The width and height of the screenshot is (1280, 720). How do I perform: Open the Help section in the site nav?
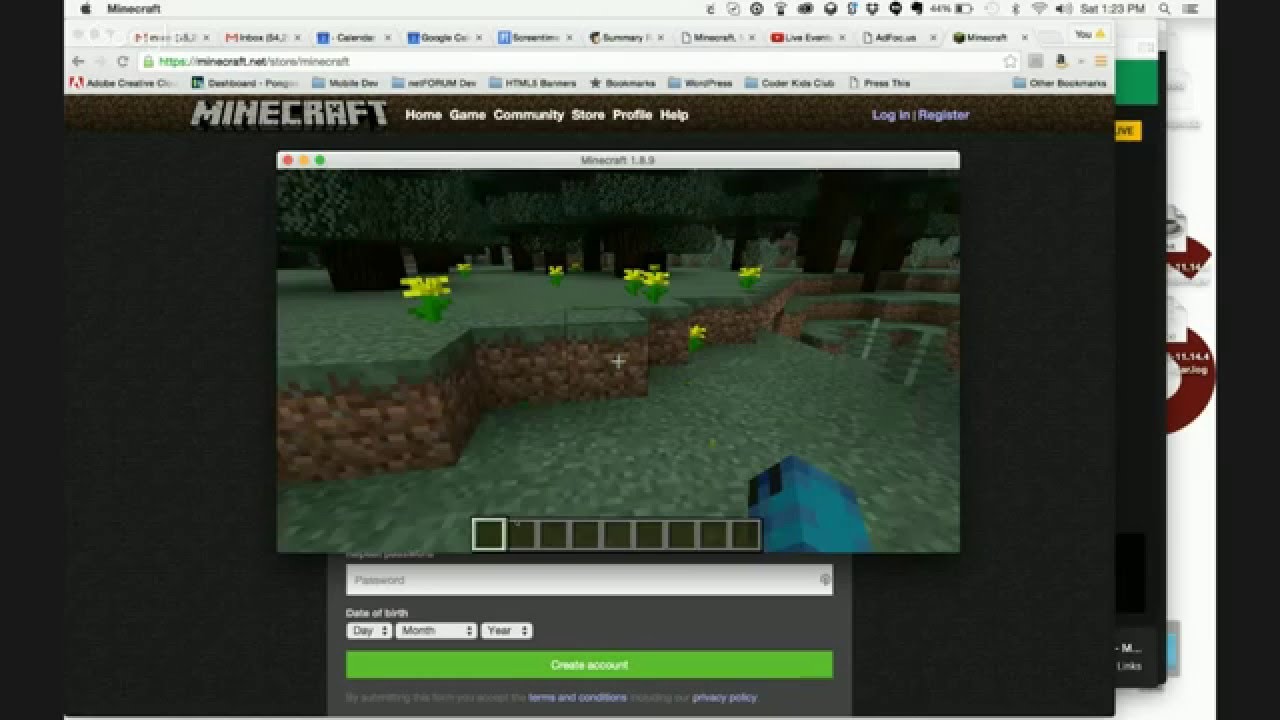[x=674, y=115]
